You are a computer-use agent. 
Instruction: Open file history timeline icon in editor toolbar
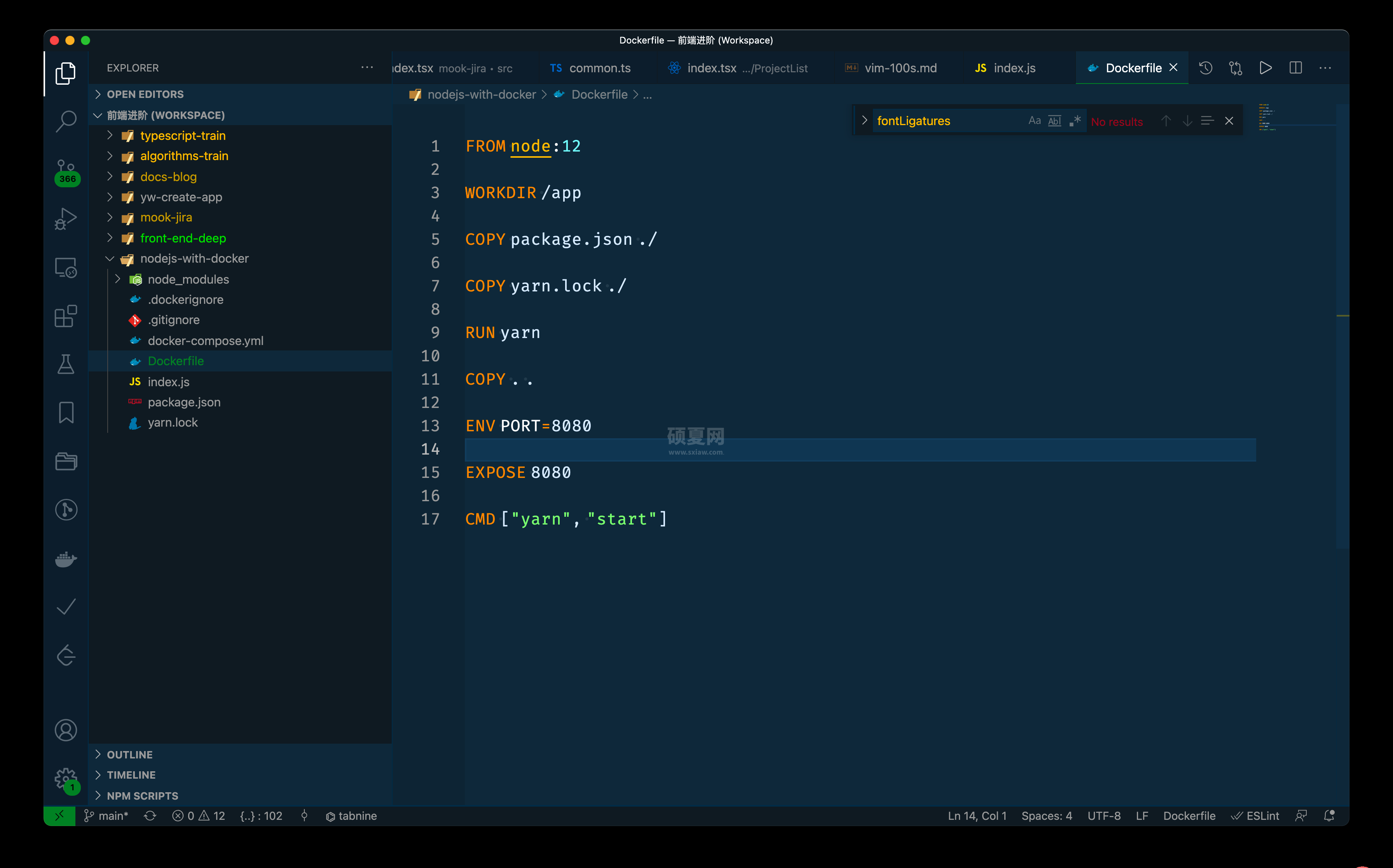pos(1206,68)
